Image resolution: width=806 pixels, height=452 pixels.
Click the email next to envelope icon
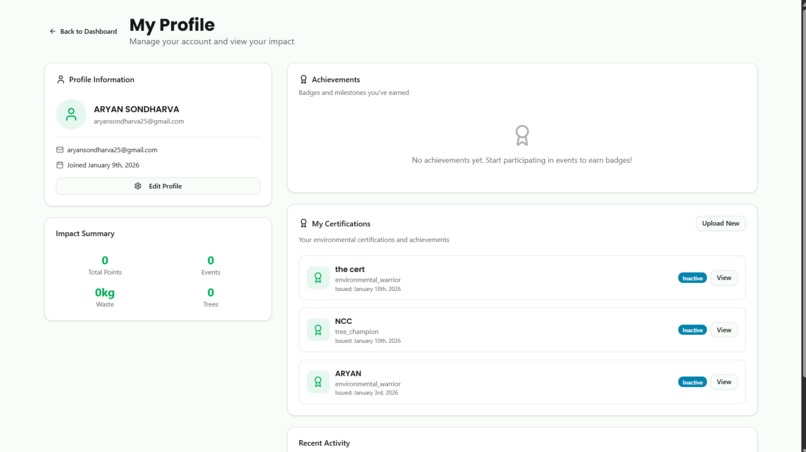click(112, 150)
